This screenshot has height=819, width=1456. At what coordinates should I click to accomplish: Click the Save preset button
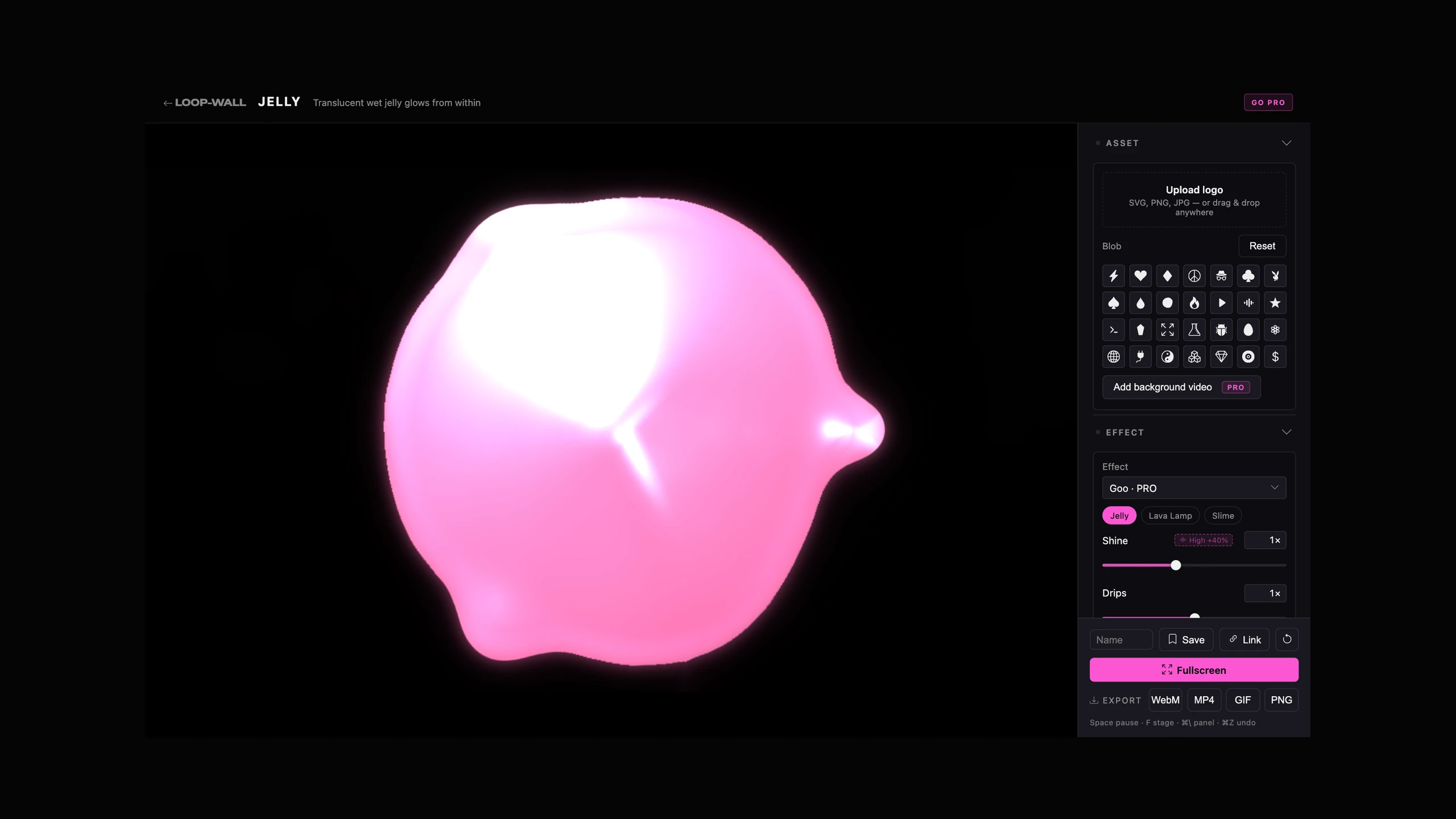click(x=1186, y=640)
